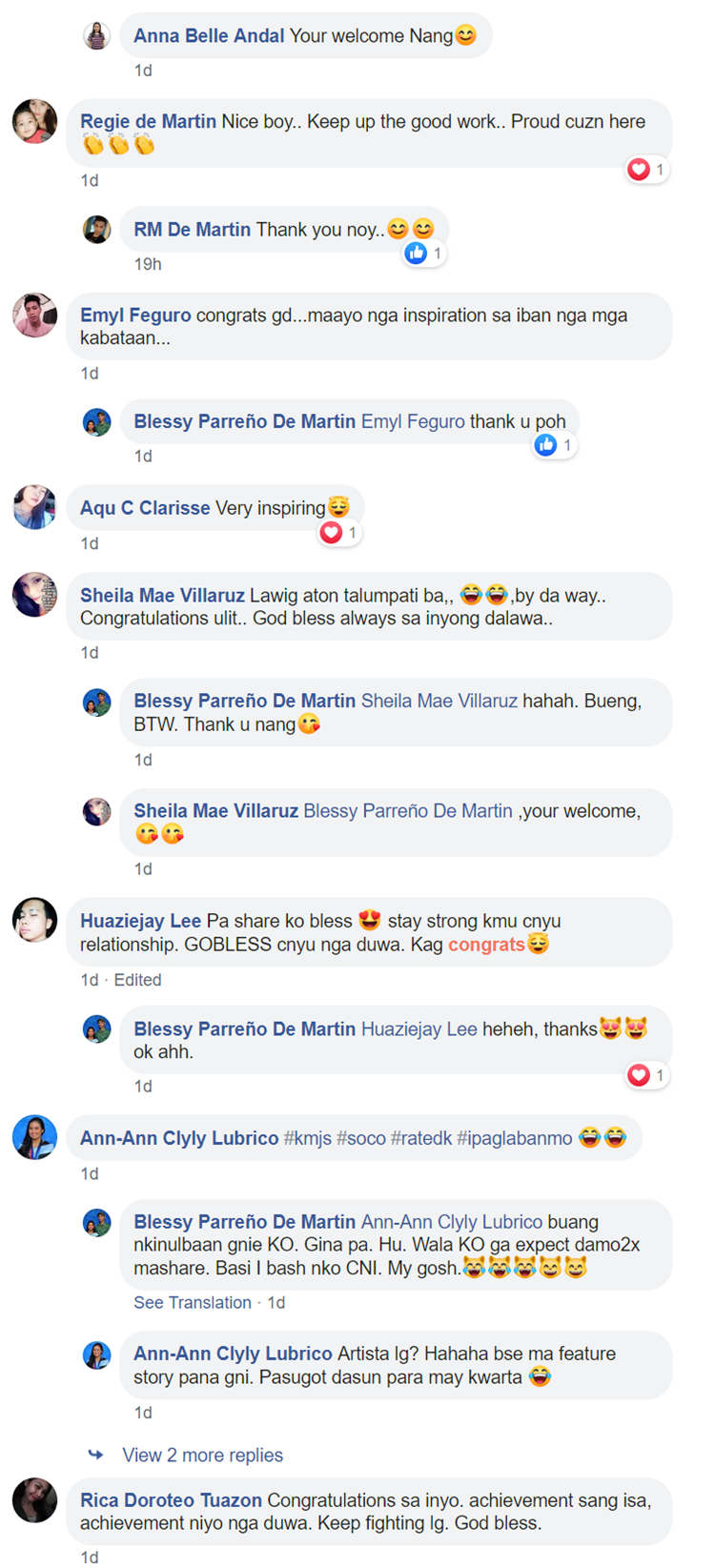Click the reply arrow beside View 2 more replies
This screenshot has width=715, height=1568.
point(95,1455)
